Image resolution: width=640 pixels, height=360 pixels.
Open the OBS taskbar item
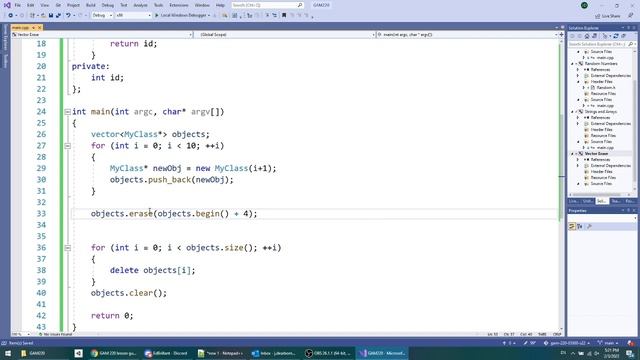[328, 353]
